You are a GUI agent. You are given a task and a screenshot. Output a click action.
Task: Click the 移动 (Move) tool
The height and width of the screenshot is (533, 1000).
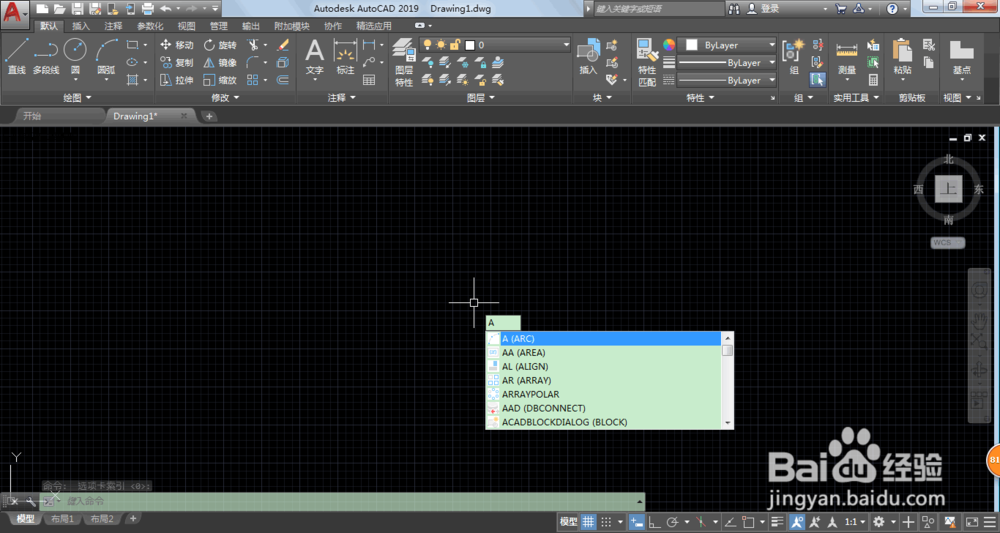click(x=177, y=45)
